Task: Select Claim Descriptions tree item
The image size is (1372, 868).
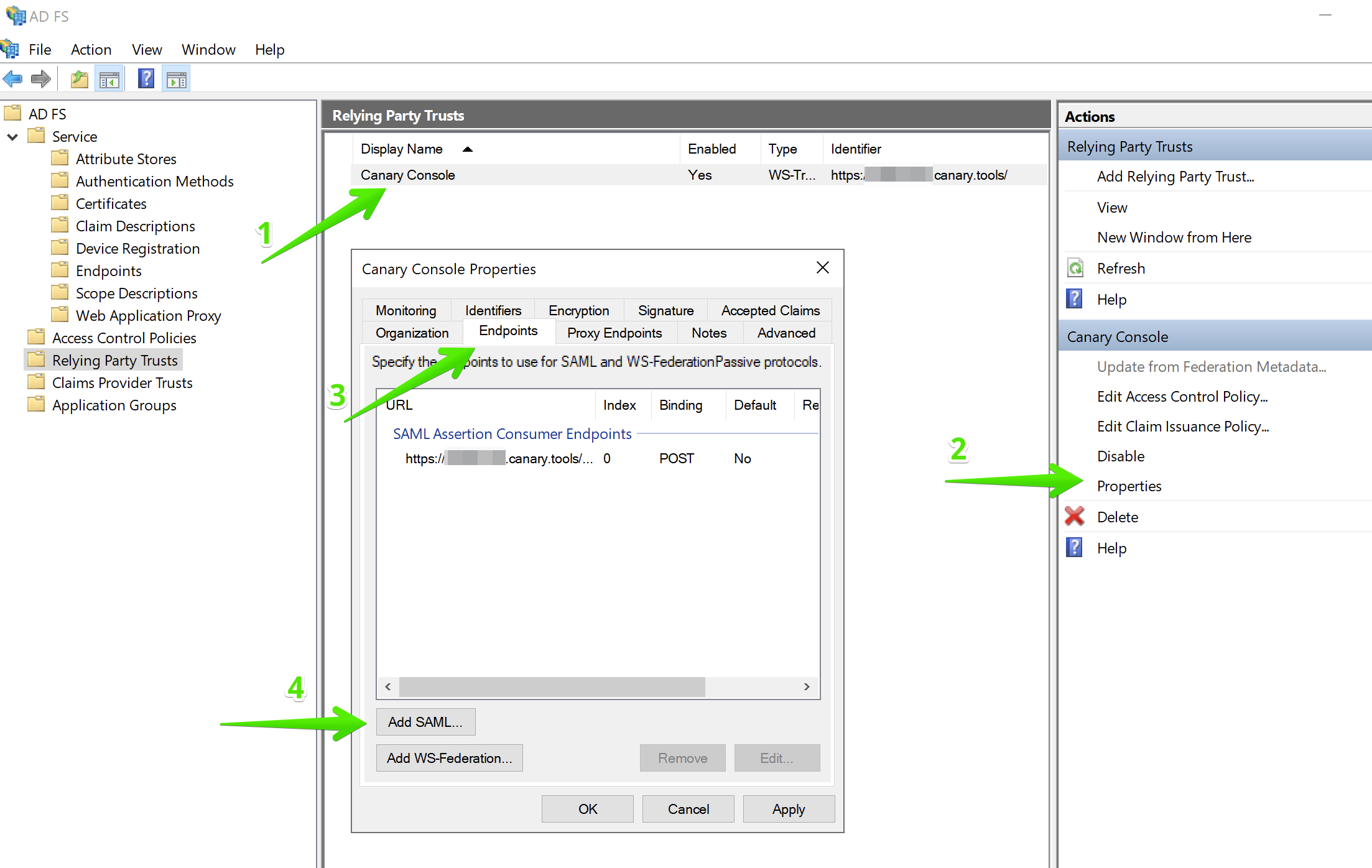Action: point(135,226)
